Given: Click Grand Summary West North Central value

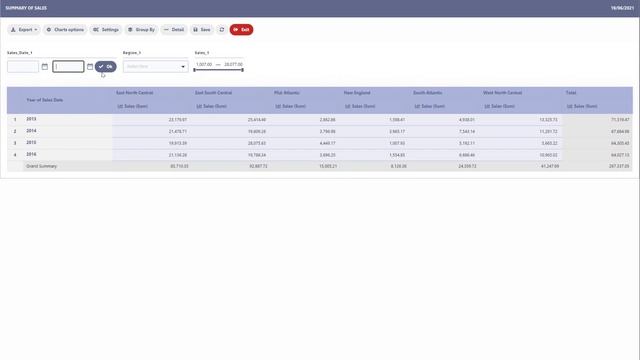Looking at the screenshot, I should click(549, 167).
